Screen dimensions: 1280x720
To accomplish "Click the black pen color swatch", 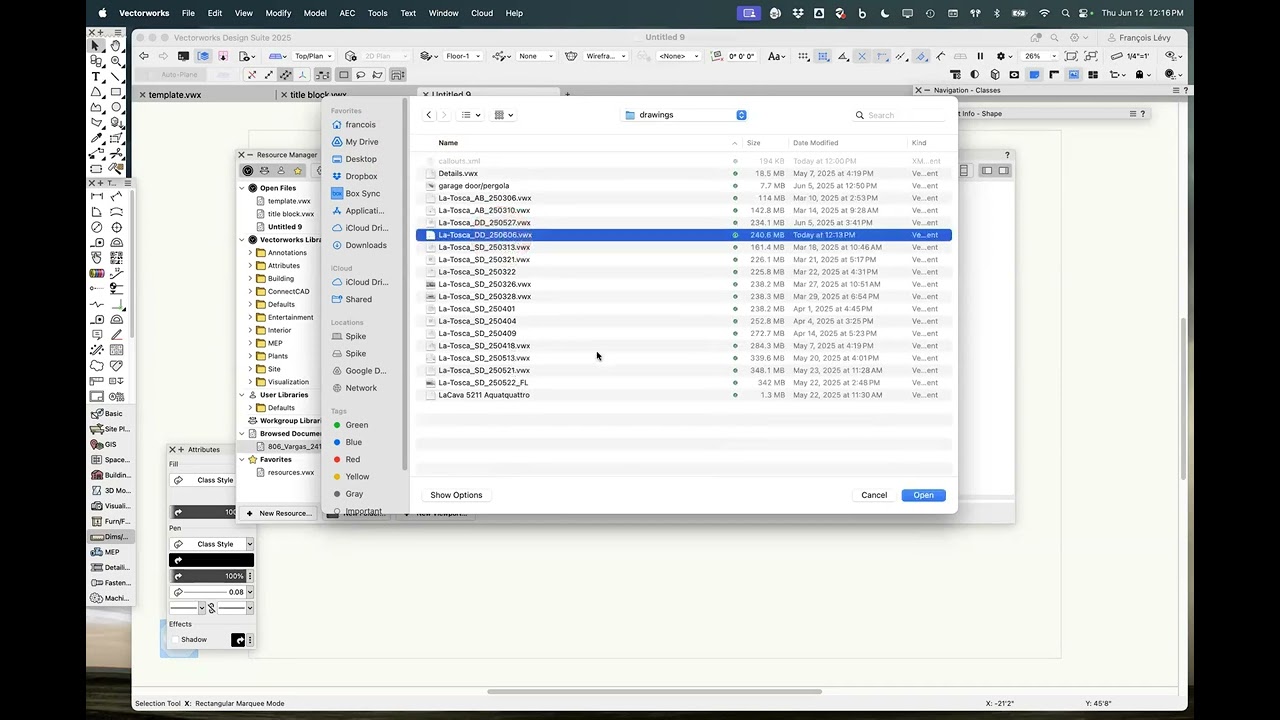I will (211, 560).
